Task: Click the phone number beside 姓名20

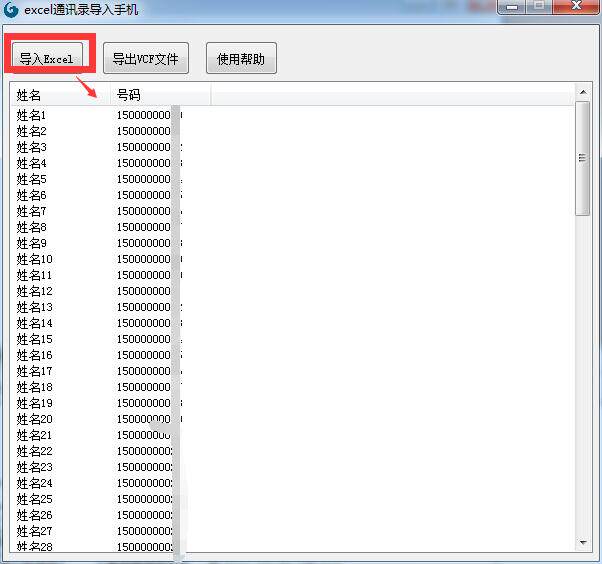Action: pyautogui.click(x=145, y=419)
